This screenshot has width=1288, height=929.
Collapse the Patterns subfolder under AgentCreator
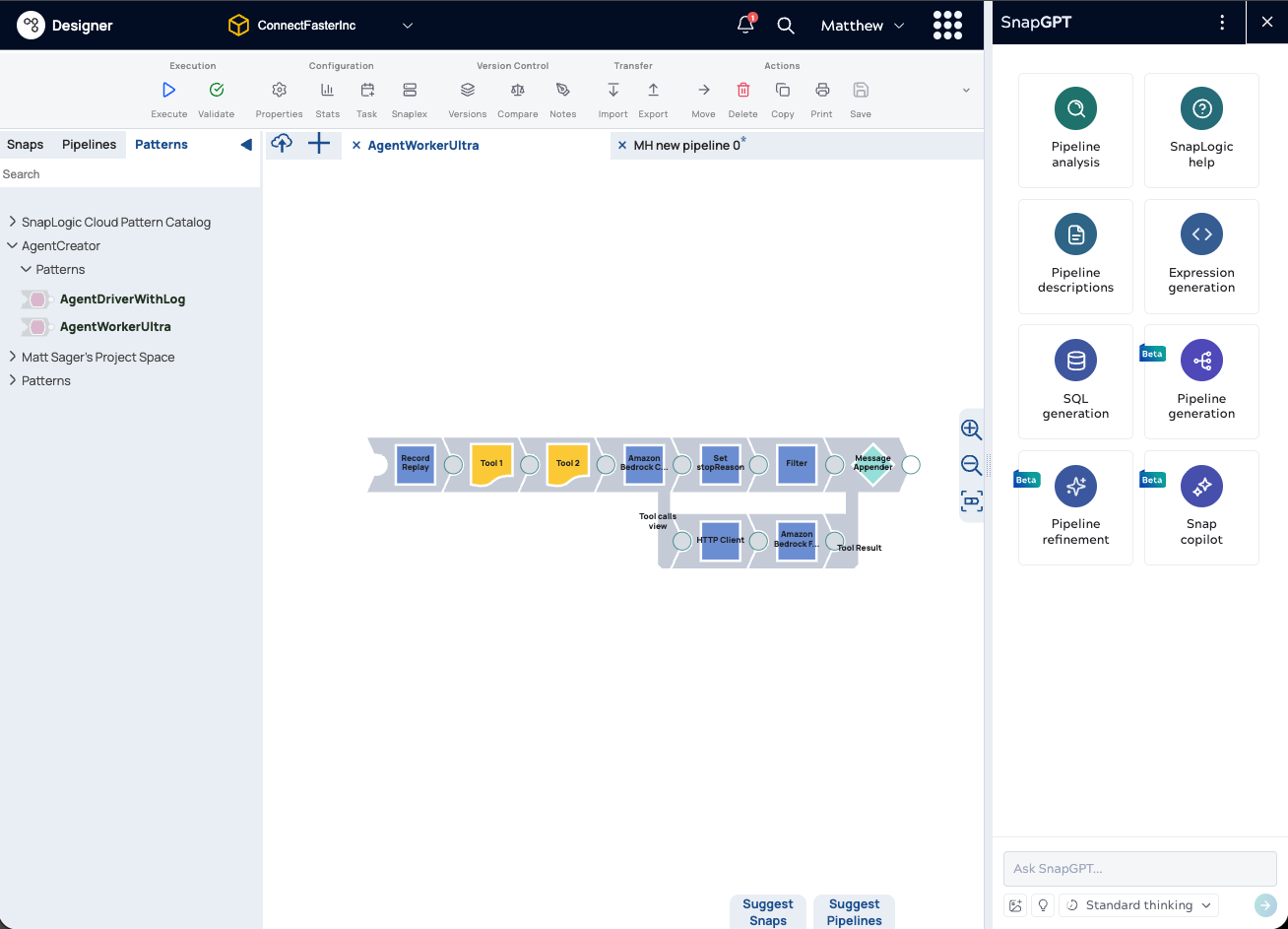27,269
